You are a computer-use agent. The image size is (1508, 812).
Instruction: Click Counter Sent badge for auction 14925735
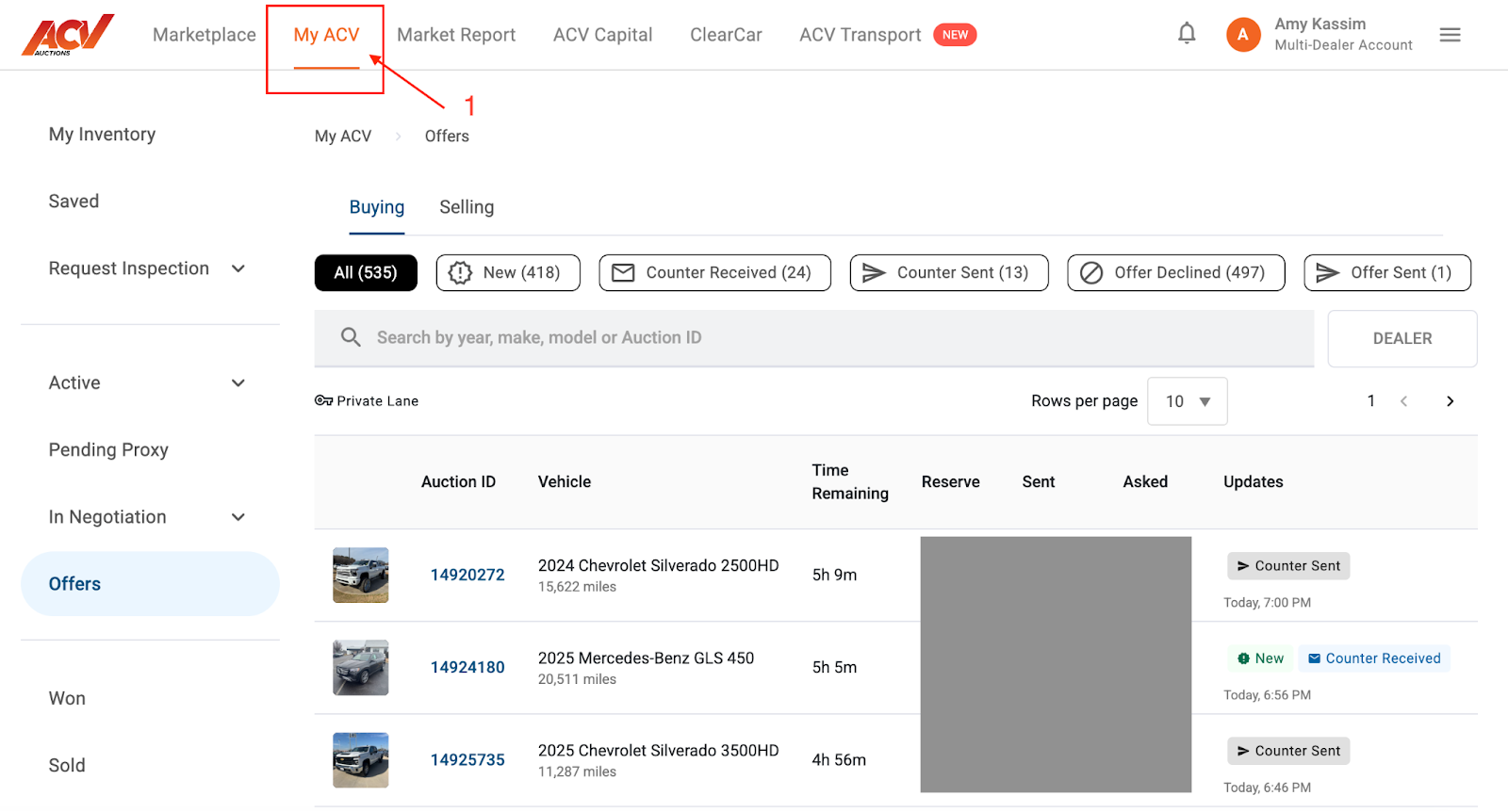pyautogui.click(x=1288, y=751)
